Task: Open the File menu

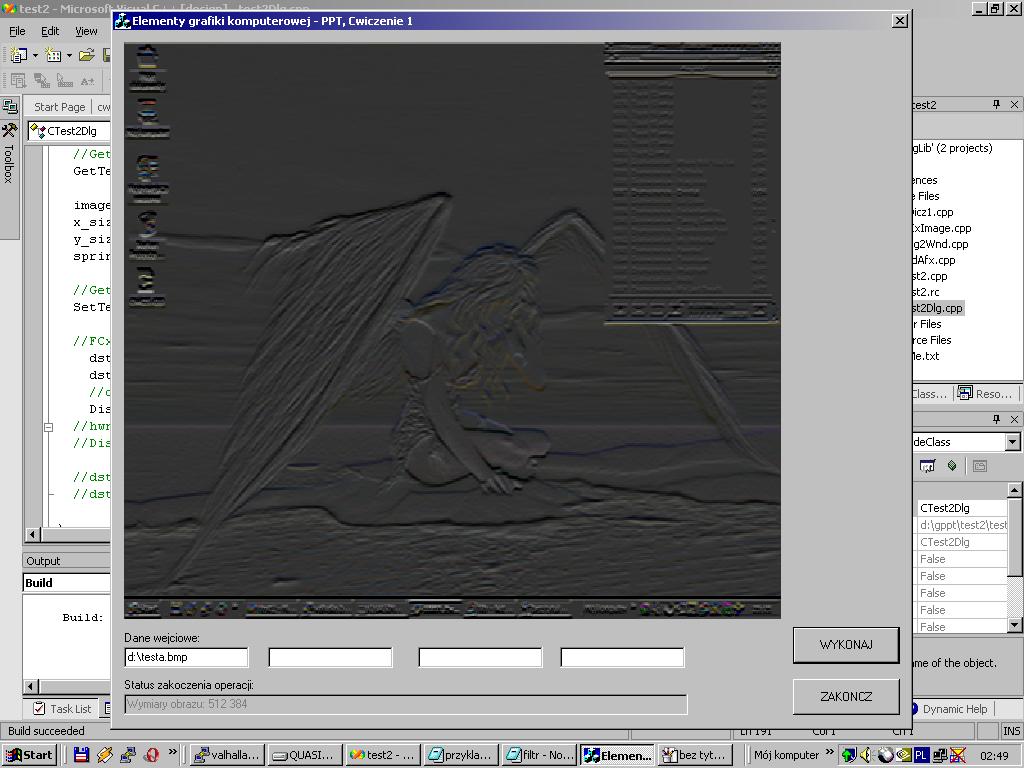Action: (17, 31)
